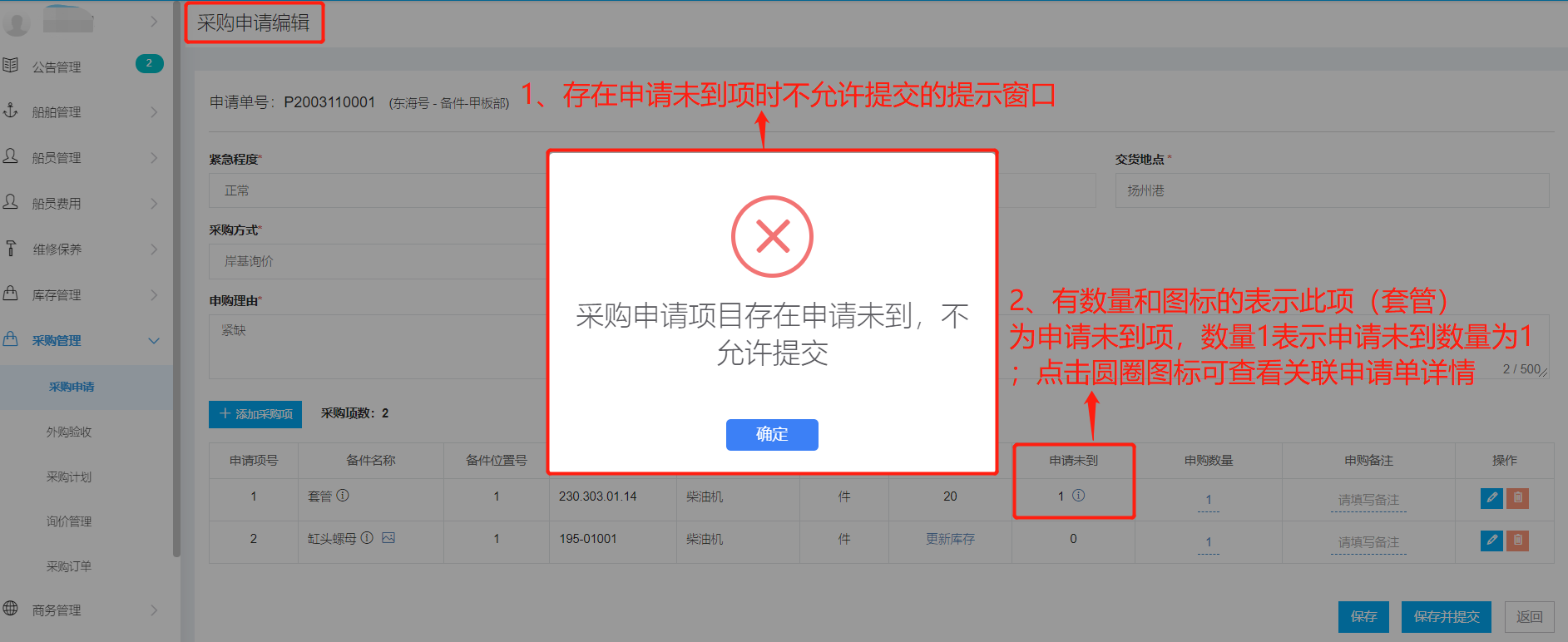Click the delete icon for 缸头螺母 row
Image resolution: width=1568 pixels, height=642 pixels.
pyautogui.click(x=1517, y=541)
